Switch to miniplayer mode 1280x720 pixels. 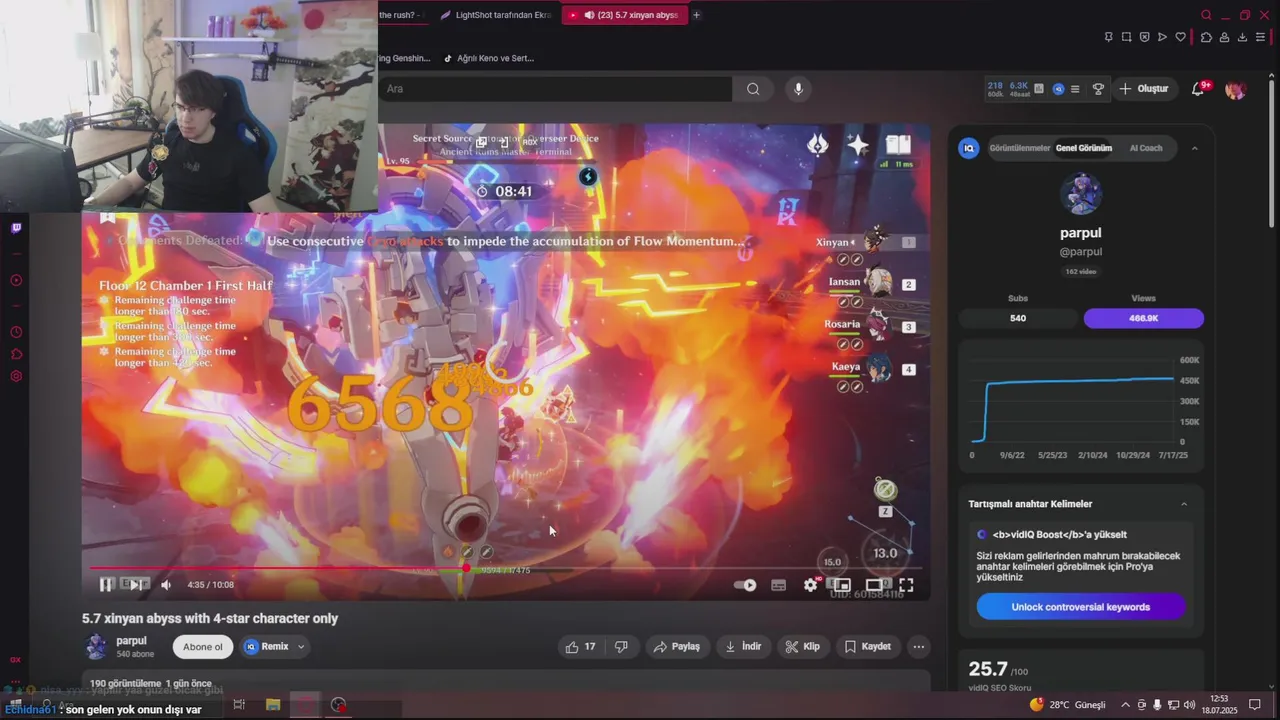pyautogui.click(x=842, y=585)
